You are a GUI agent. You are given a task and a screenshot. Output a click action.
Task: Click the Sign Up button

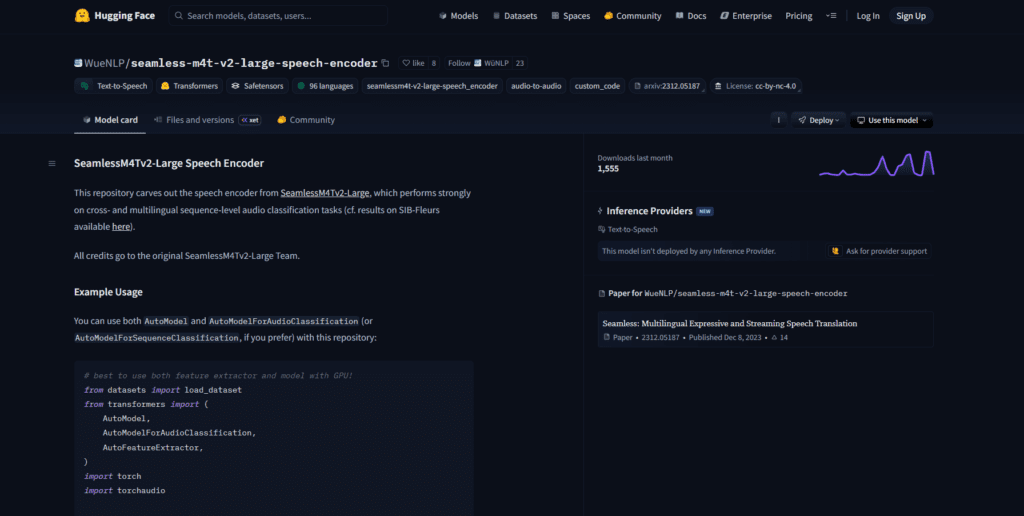point(911,16)
